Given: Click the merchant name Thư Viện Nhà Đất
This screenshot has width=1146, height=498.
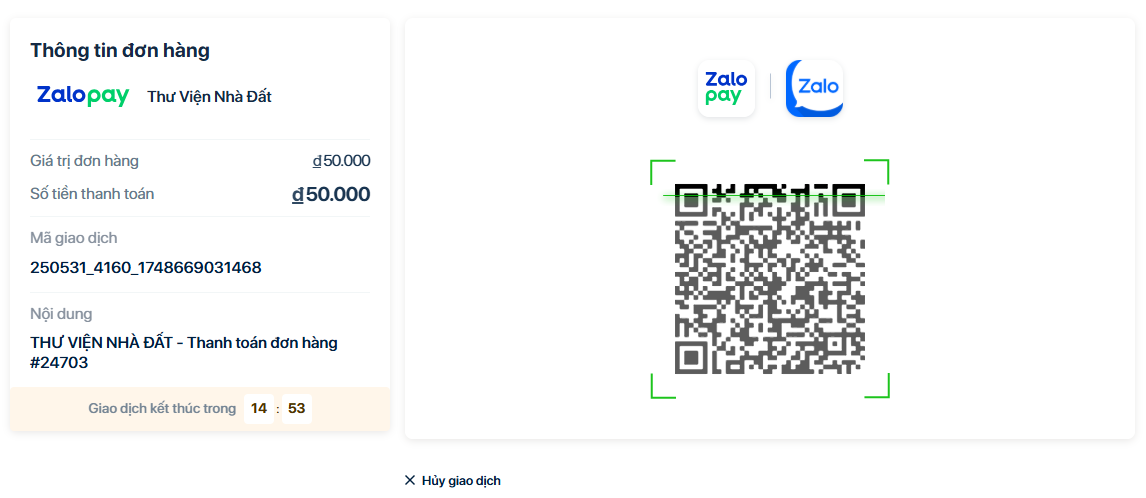Looking at the screenshot, I should (x=209, y=97).
